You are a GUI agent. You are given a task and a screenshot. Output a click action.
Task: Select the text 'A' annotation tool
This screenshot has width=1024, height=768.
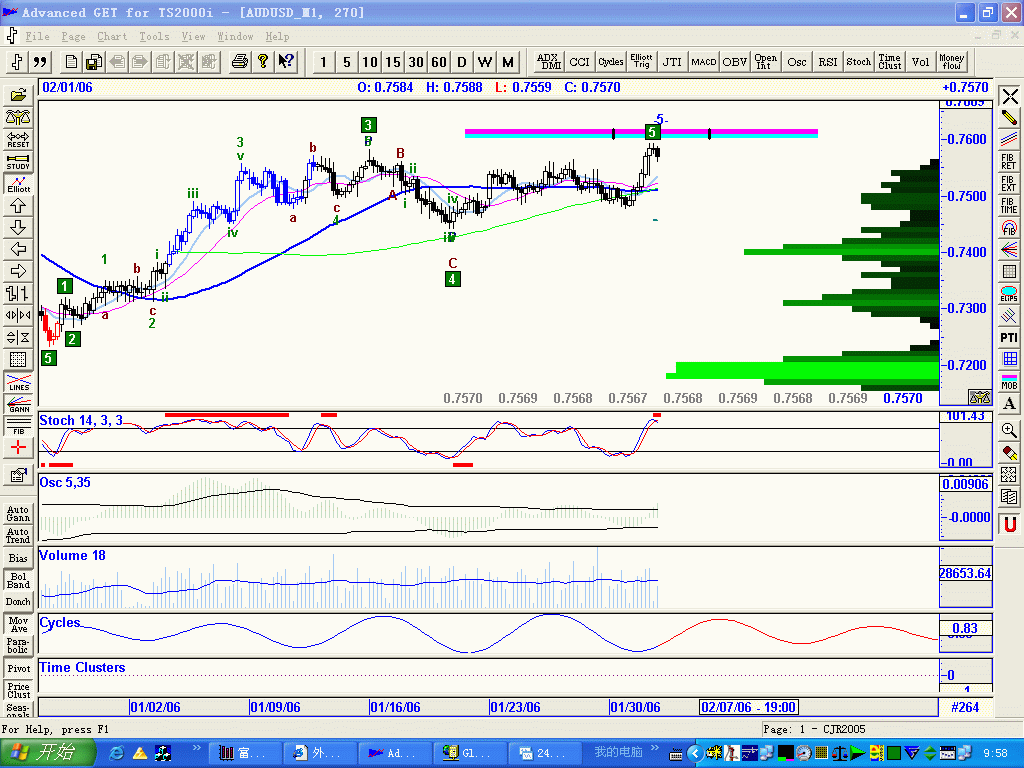pyautogui.click(x=1009, y=404)
